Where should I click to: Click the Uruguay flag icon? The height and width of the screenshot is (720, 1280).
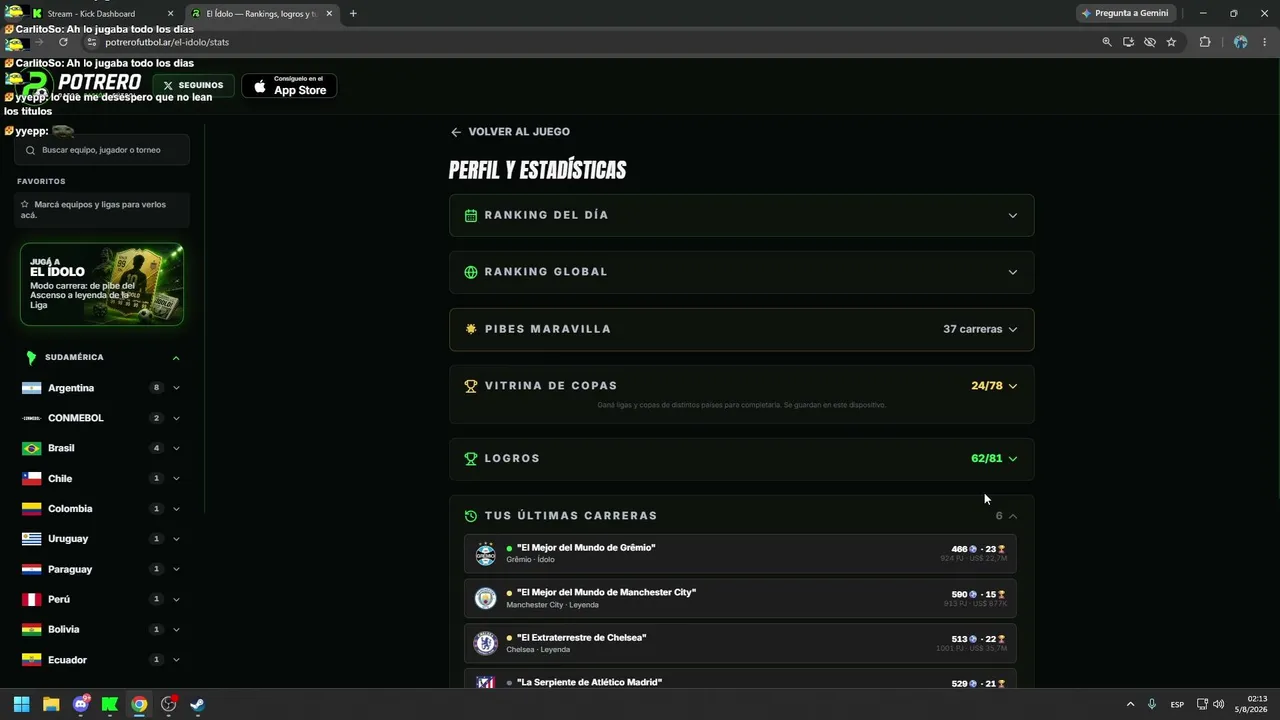point(32,539)
